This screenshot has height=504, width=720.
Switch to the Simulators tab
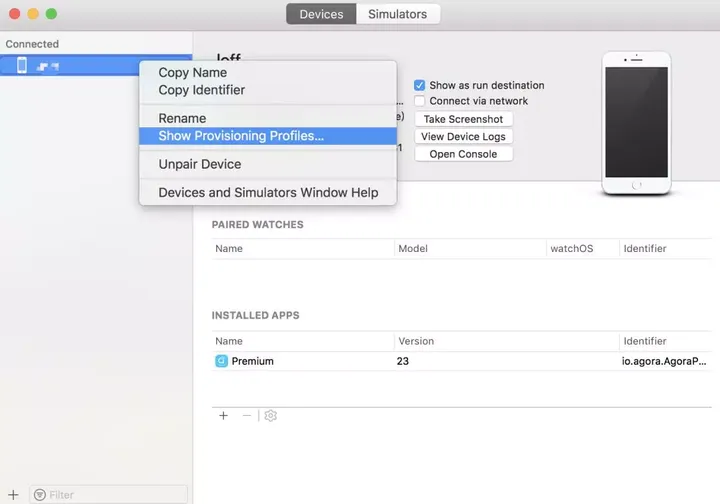pyautogui.click(x=398, y=14)
